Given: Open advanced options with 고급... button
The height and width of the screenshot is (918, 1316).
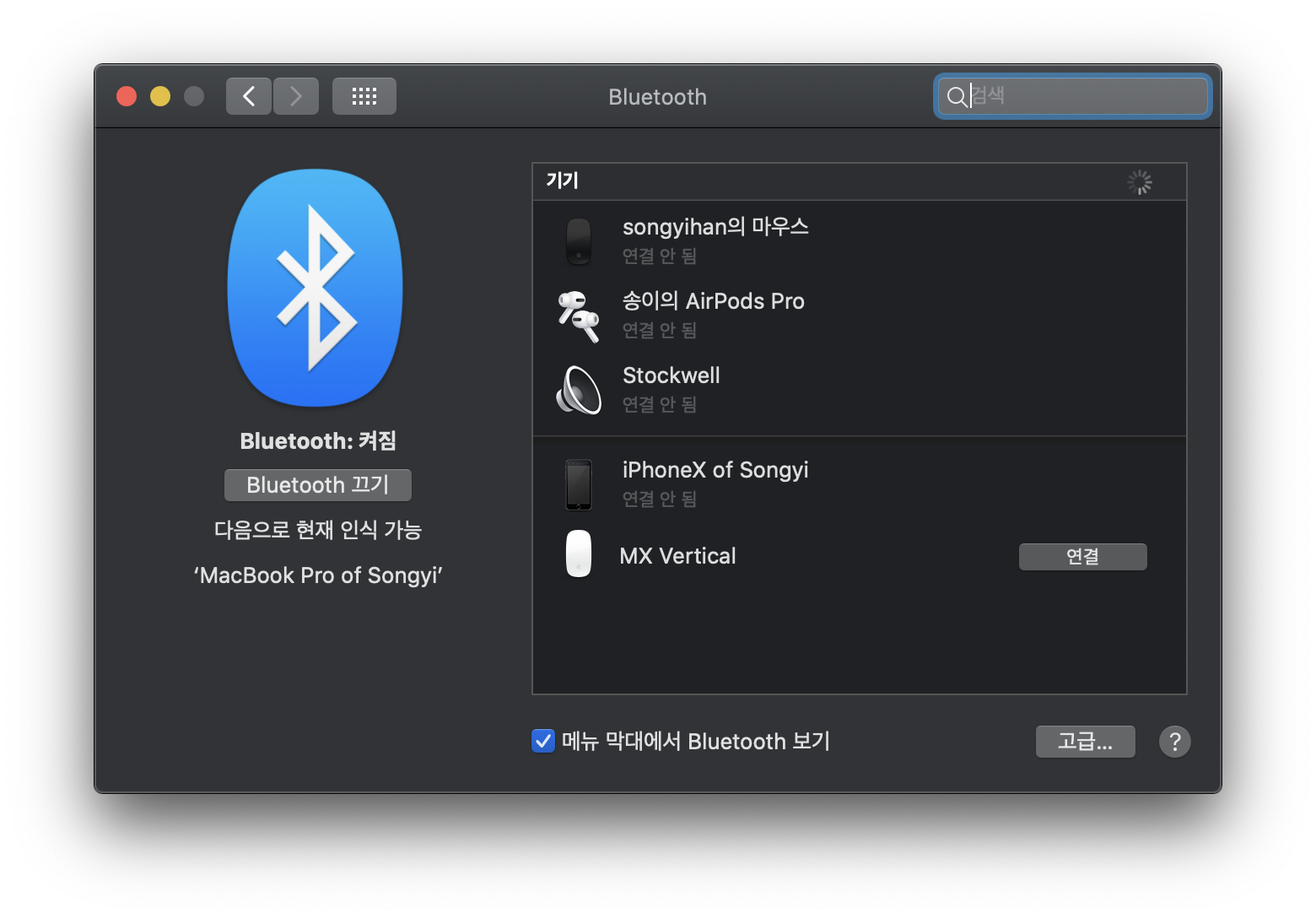Looking at the screenshot, I should 1086,742.
